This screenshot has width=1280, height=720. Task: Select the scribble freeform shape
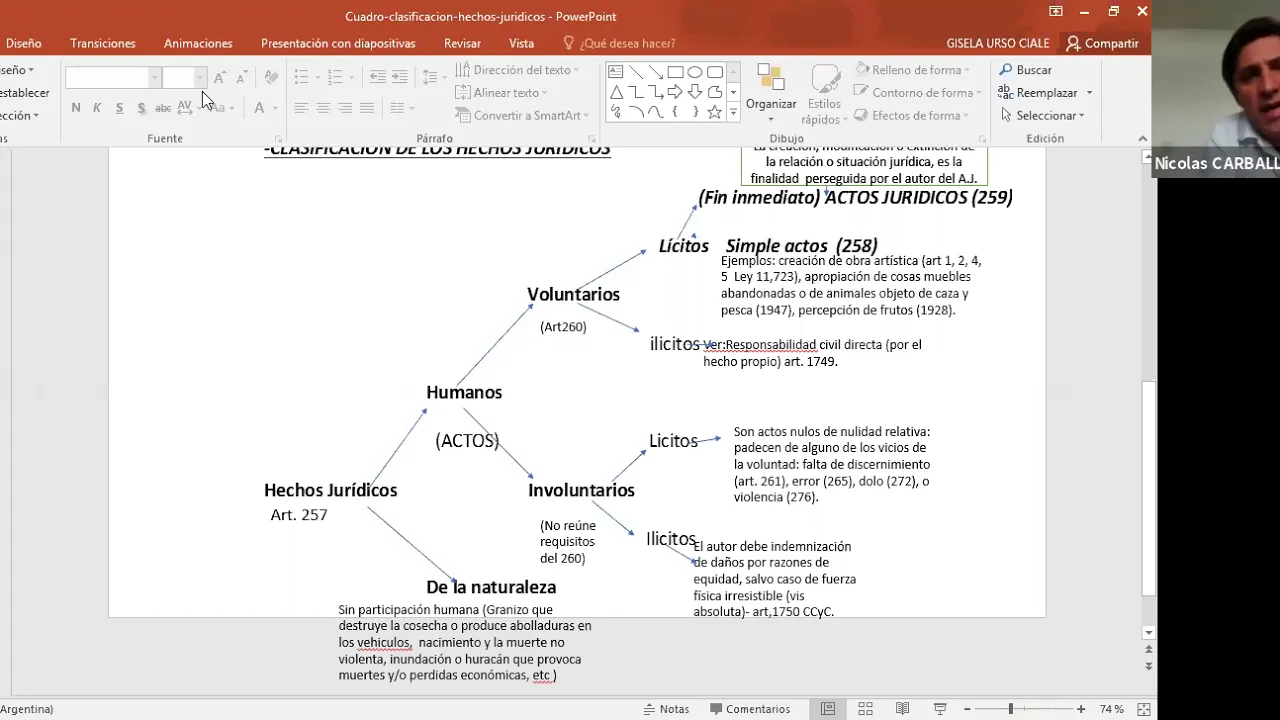click(x=616, y=112)
